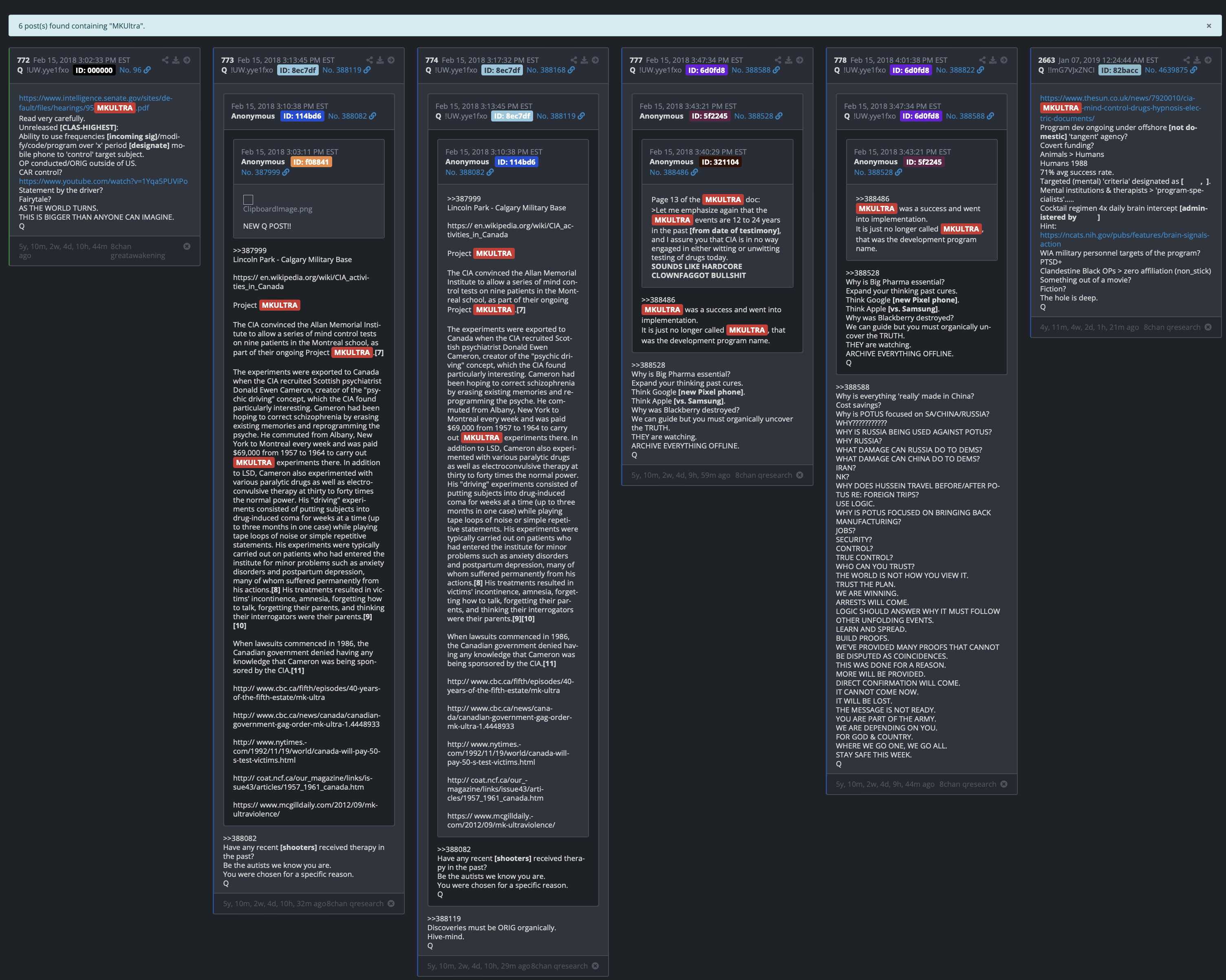Screen dimensions: 1226x980
Task: Click "NEW Q POST!!" text in post 773
Action: coord(267,226)
